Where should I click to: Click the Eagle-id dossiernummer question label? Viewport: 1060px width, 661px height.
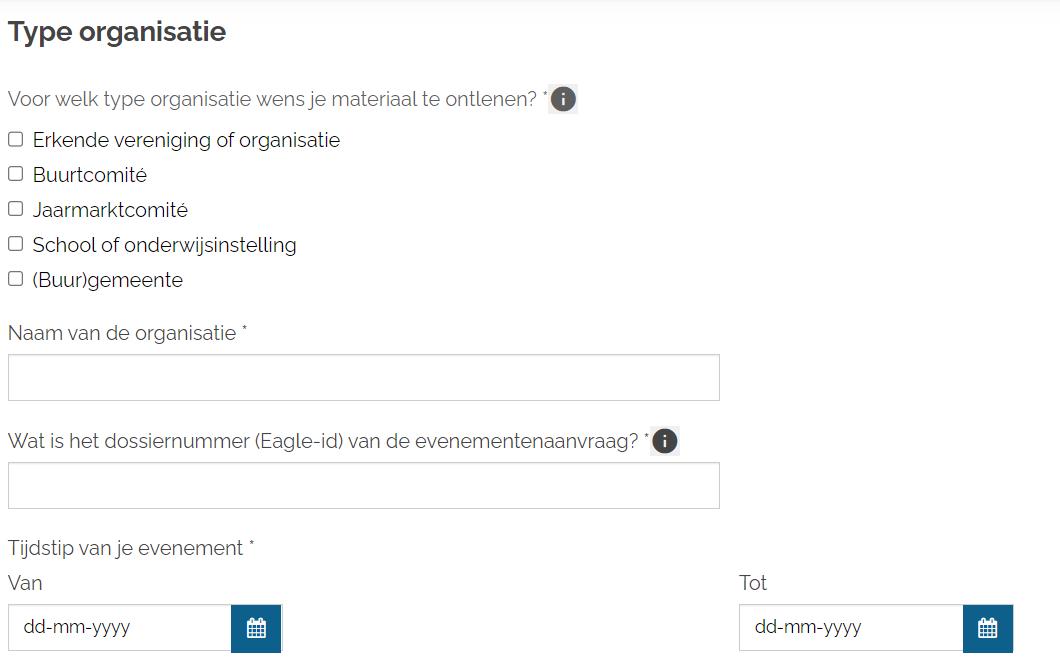(x=323, y=441)
